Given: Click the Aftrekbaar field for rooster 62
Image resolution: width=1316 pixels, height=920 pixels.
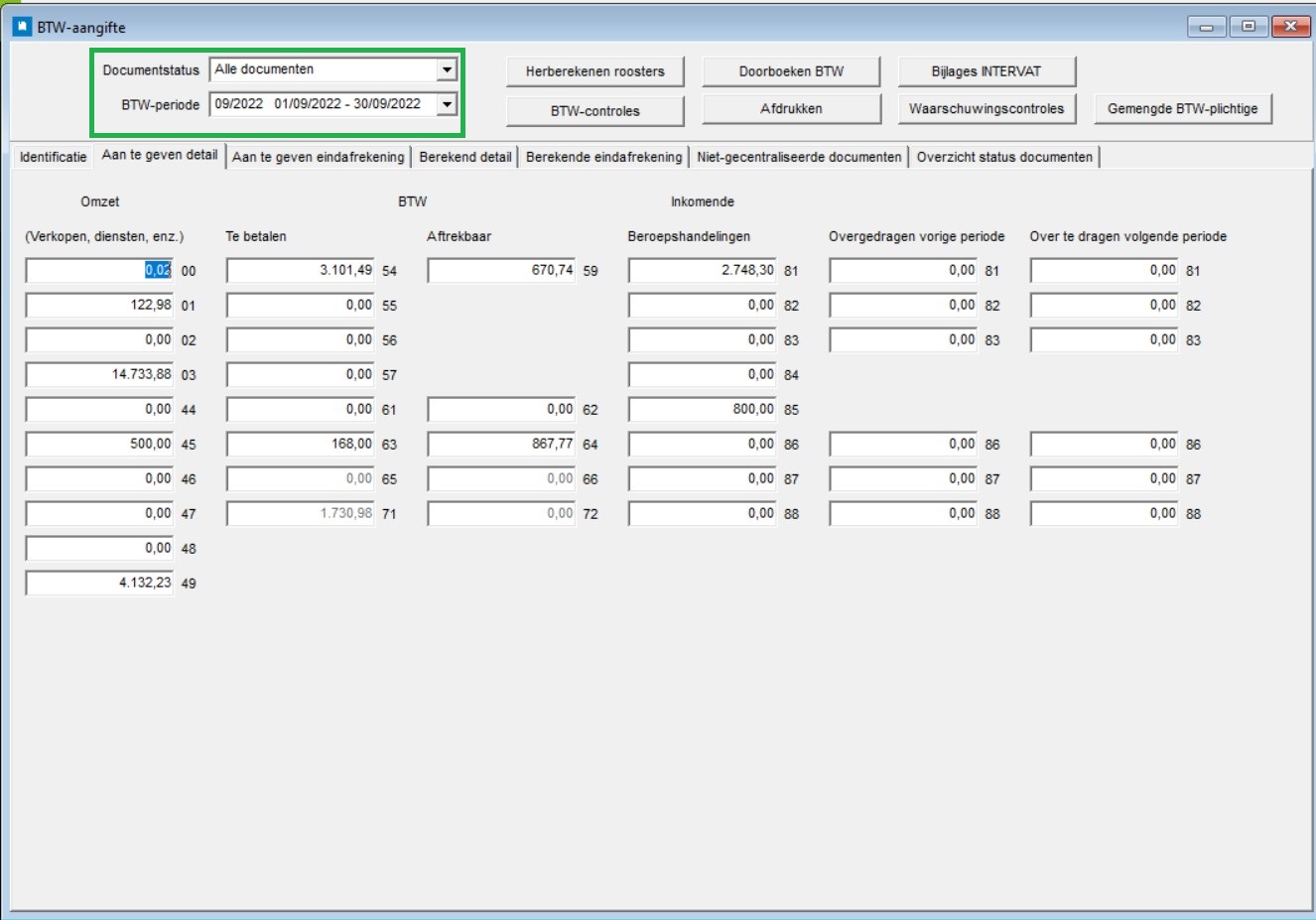Looking at the screenshot, I should point(502,409).
